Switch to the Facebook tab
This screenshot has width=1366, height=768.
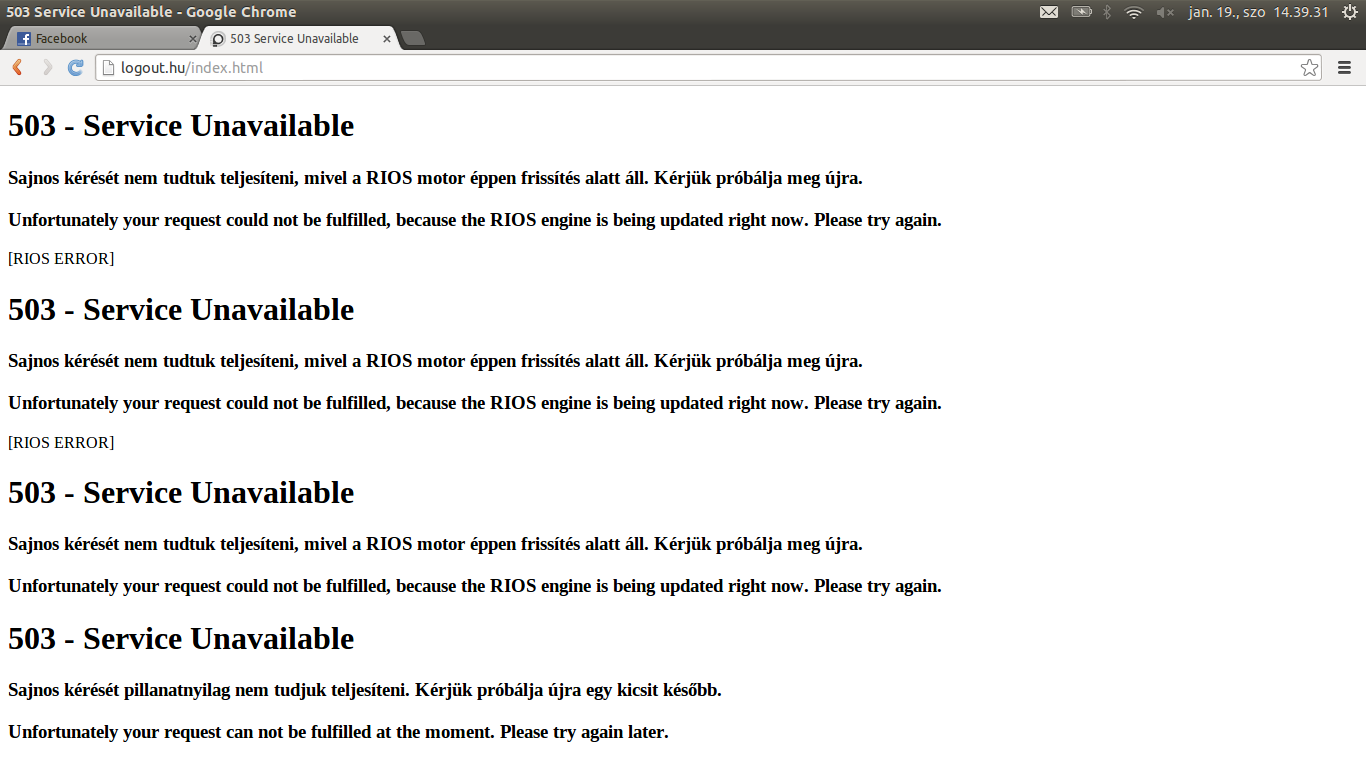[x=102, y=38]
